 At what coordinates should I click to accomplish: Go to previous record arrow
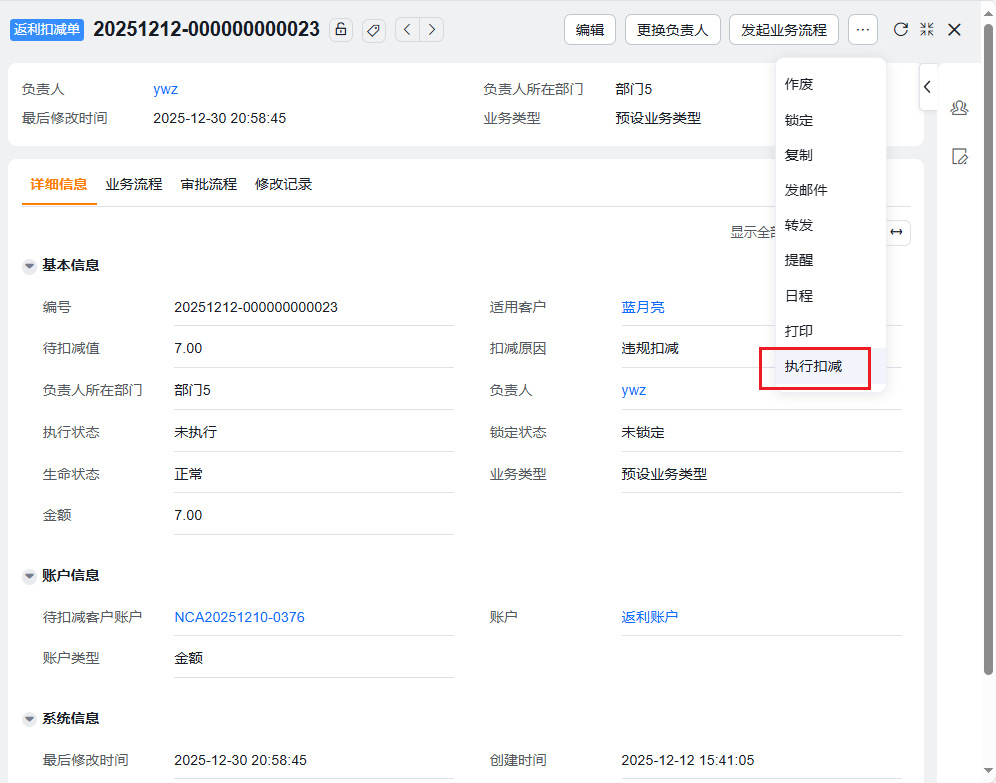(x=407, y=30)
